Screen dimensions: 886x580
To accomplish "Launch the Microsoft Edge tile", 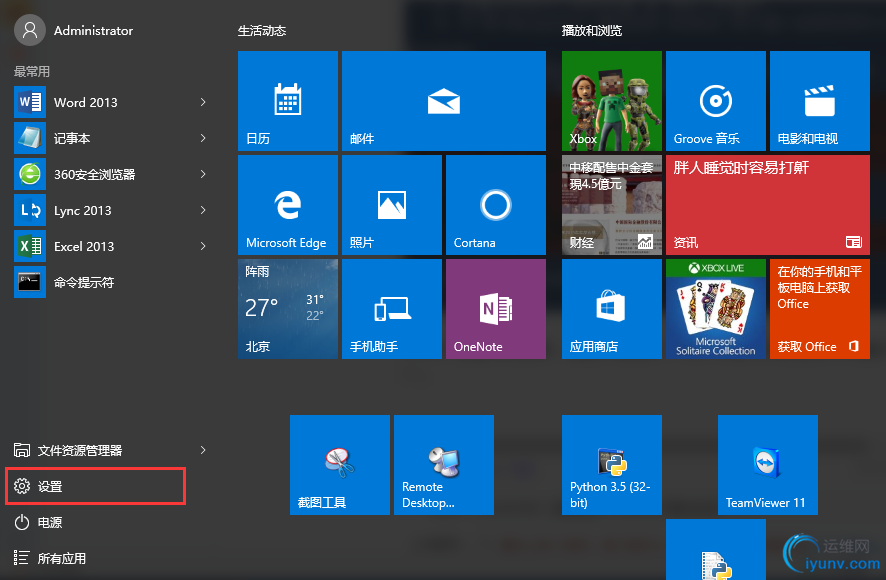I will 288,205.
